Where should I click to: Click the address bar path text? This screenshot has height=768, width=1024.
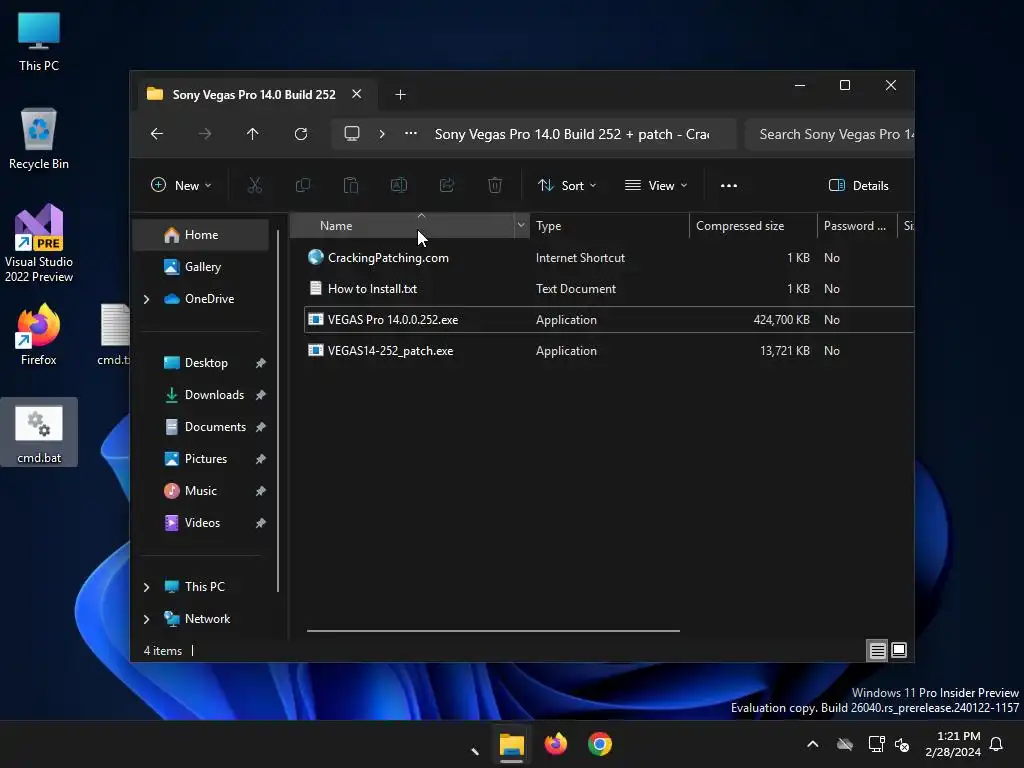(572, 134)
